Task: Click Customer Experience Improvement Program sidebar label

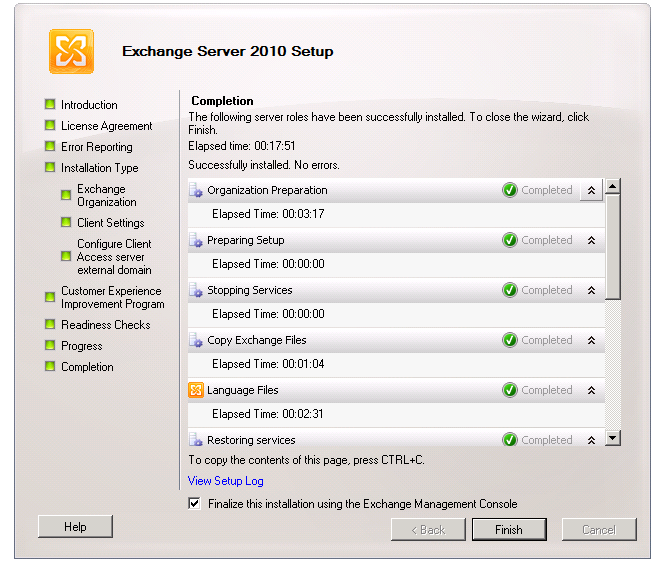Action: pos(113,298)
